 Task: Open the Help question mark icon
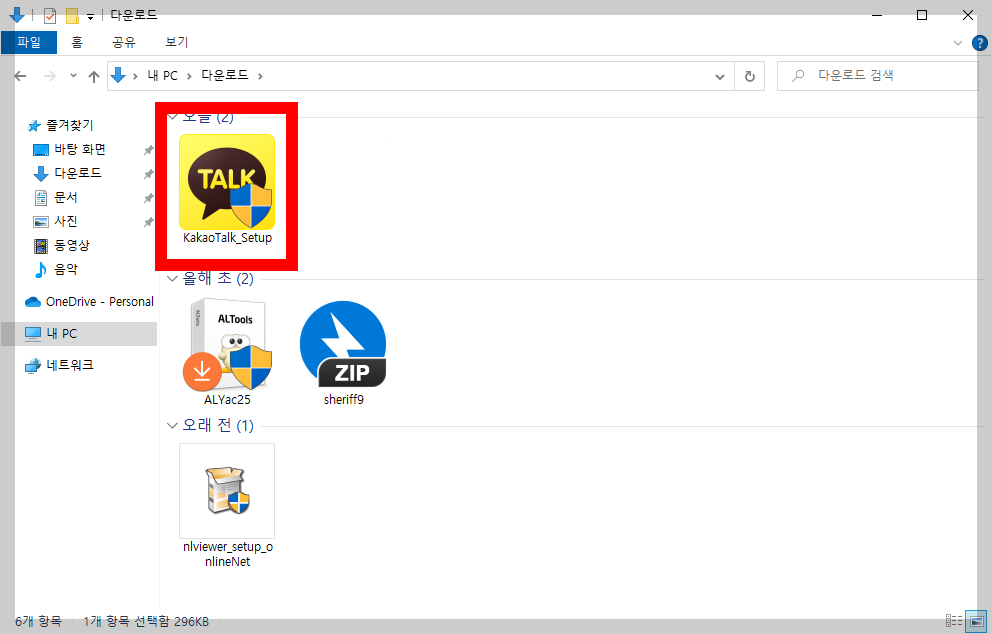point(979,42)
